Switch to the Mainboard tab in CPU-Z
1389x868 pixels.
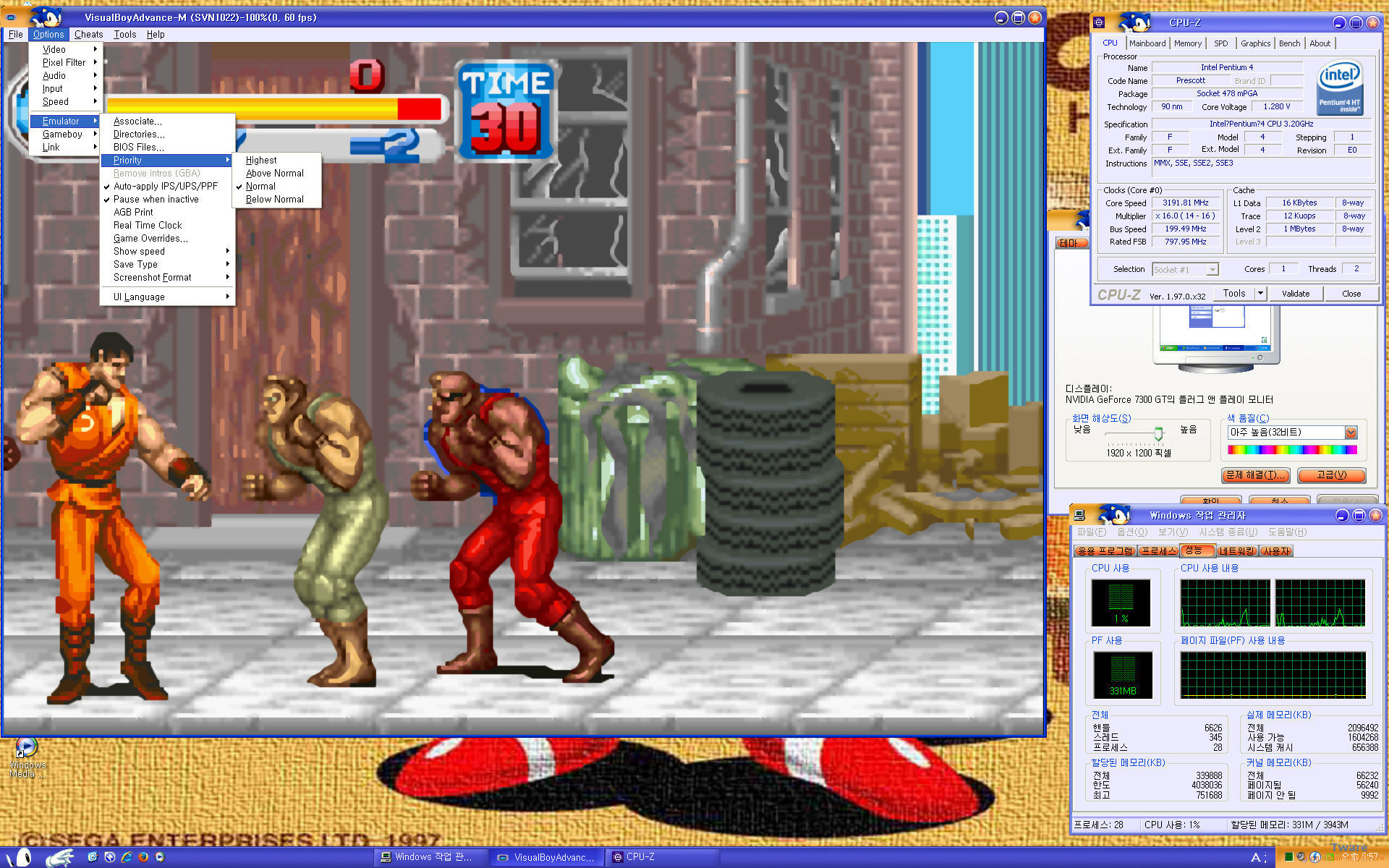coord(1147,43)
